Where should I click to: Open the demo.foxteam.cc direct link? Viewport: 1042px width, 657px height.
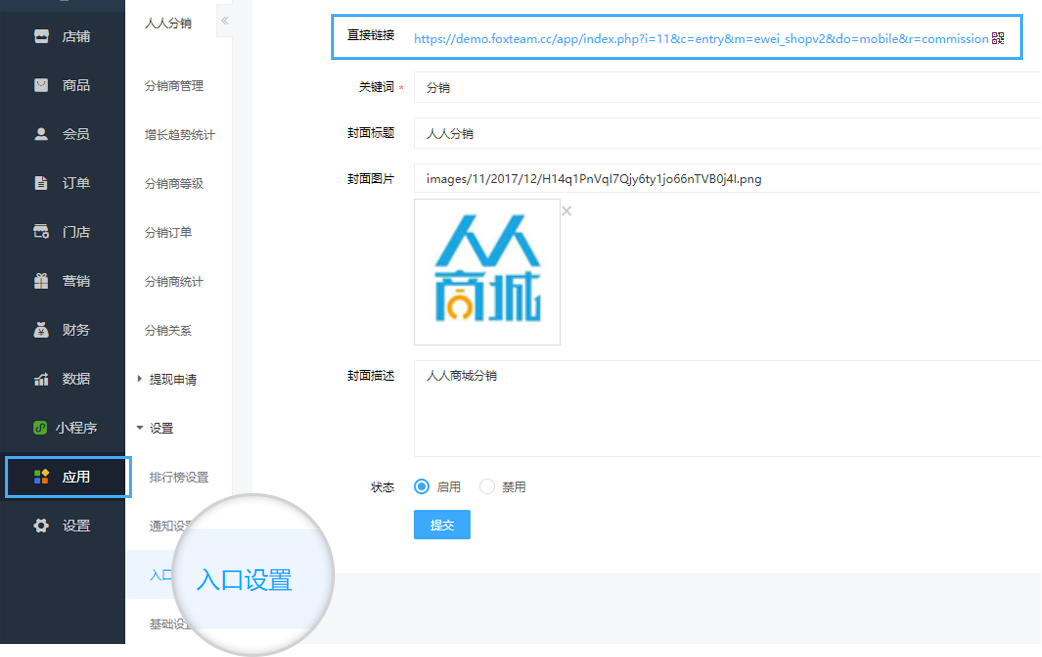[701, 39]
